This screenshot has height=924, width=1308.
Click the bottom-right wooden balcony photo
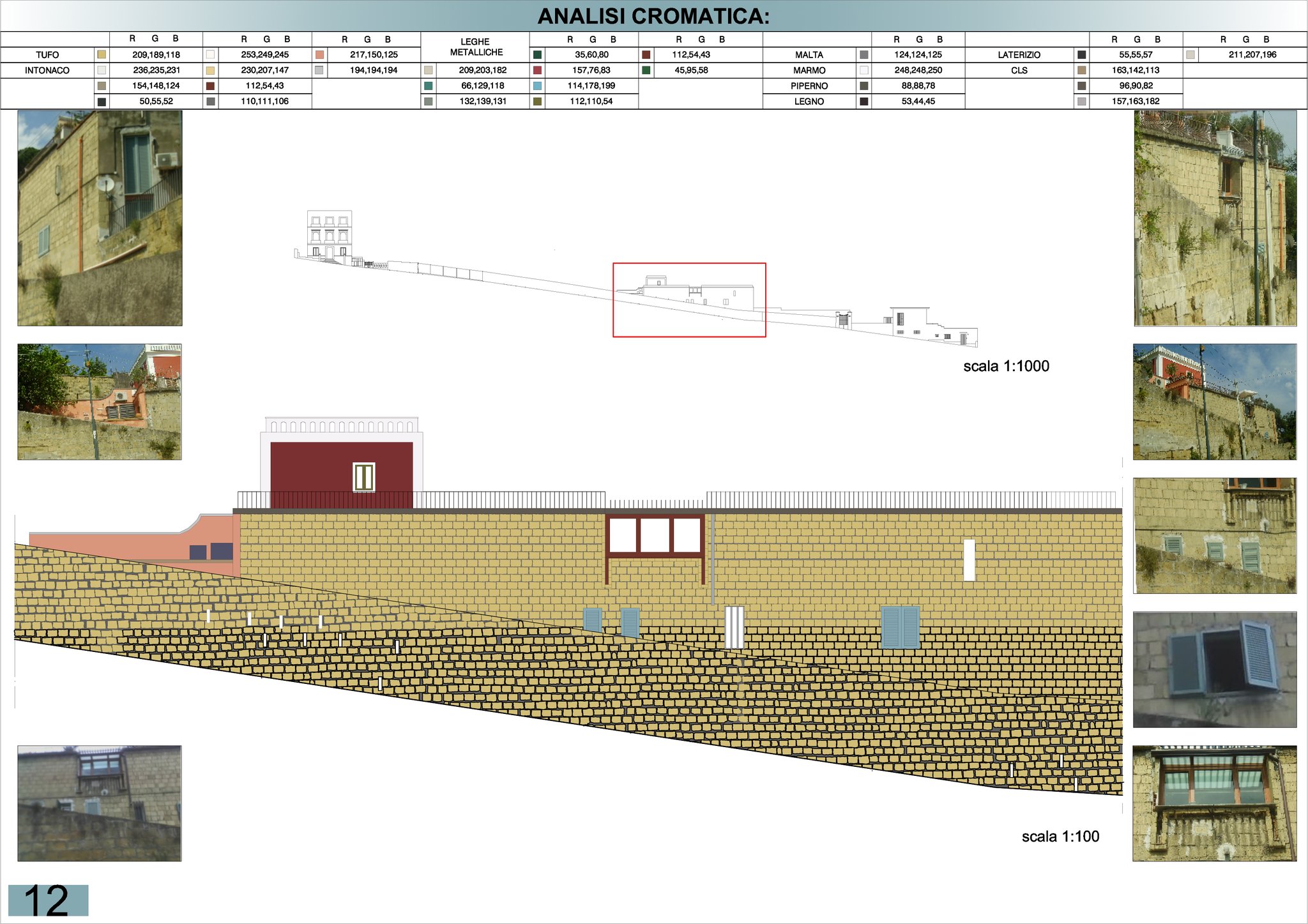pos(1214,803)
